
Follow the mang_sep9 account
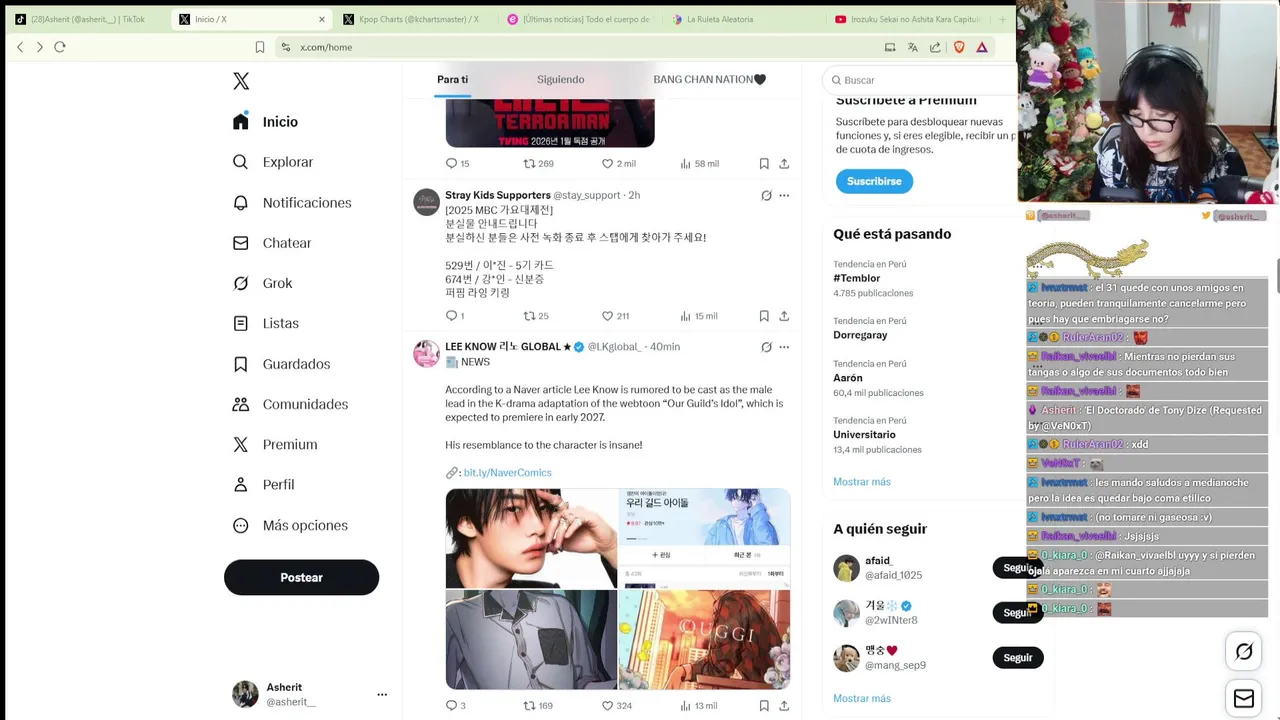(x=1018, y=657)
